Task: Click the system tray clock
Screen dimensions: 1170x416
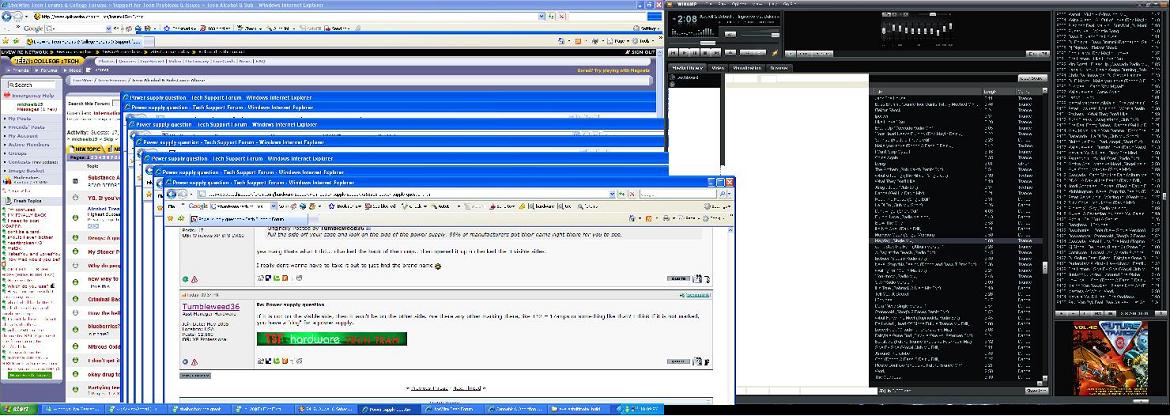Action: pyautogui.click(x=647, y=409)
